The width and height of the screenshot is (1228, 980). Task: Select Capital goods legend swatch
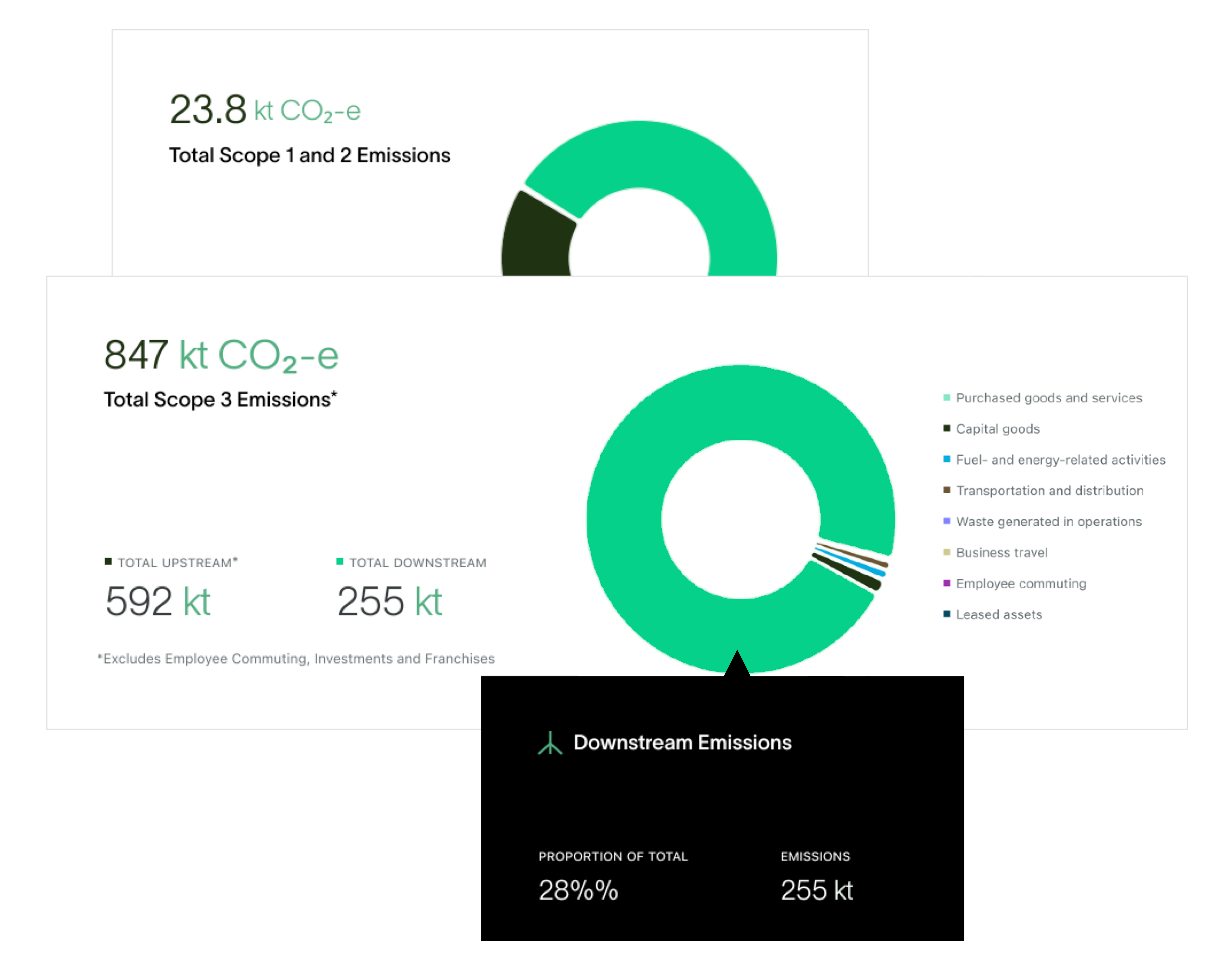[x=947, y=428]
